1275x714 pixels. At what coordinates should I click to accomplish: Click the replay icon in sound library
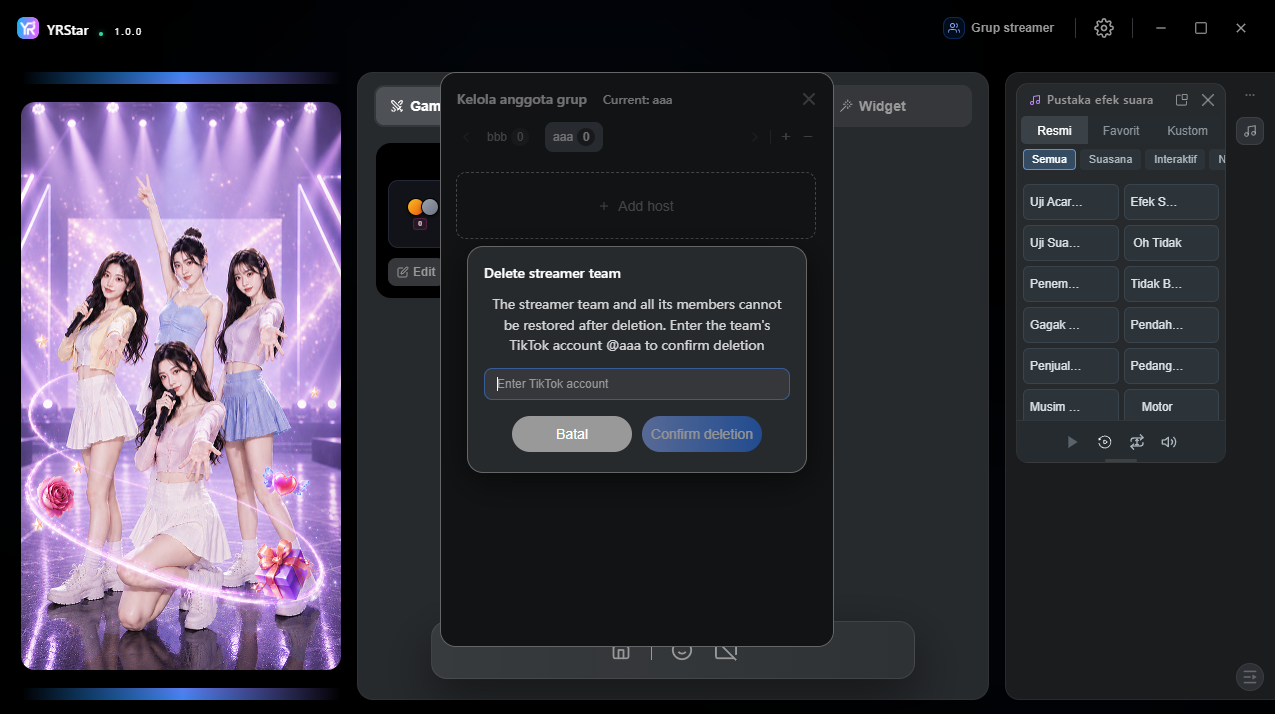(1104, 442)
